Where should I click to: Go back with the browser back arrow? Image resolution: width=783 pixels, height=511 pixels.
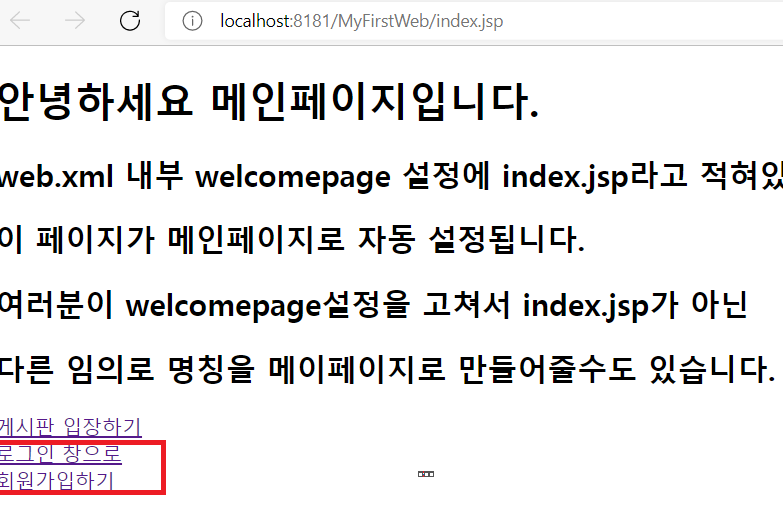click(x=20, y=20)
